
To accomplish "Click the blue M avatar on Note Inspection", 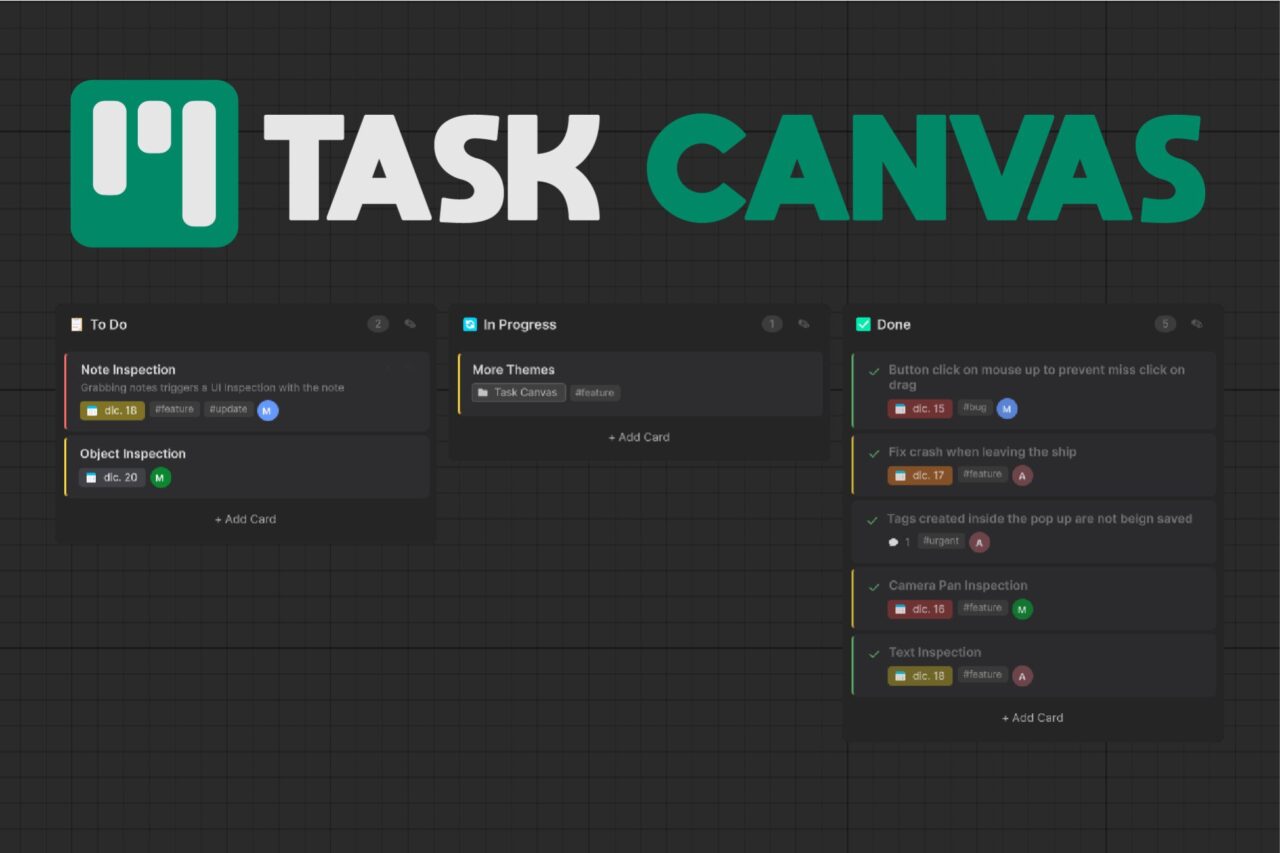I will coord(267,409).
